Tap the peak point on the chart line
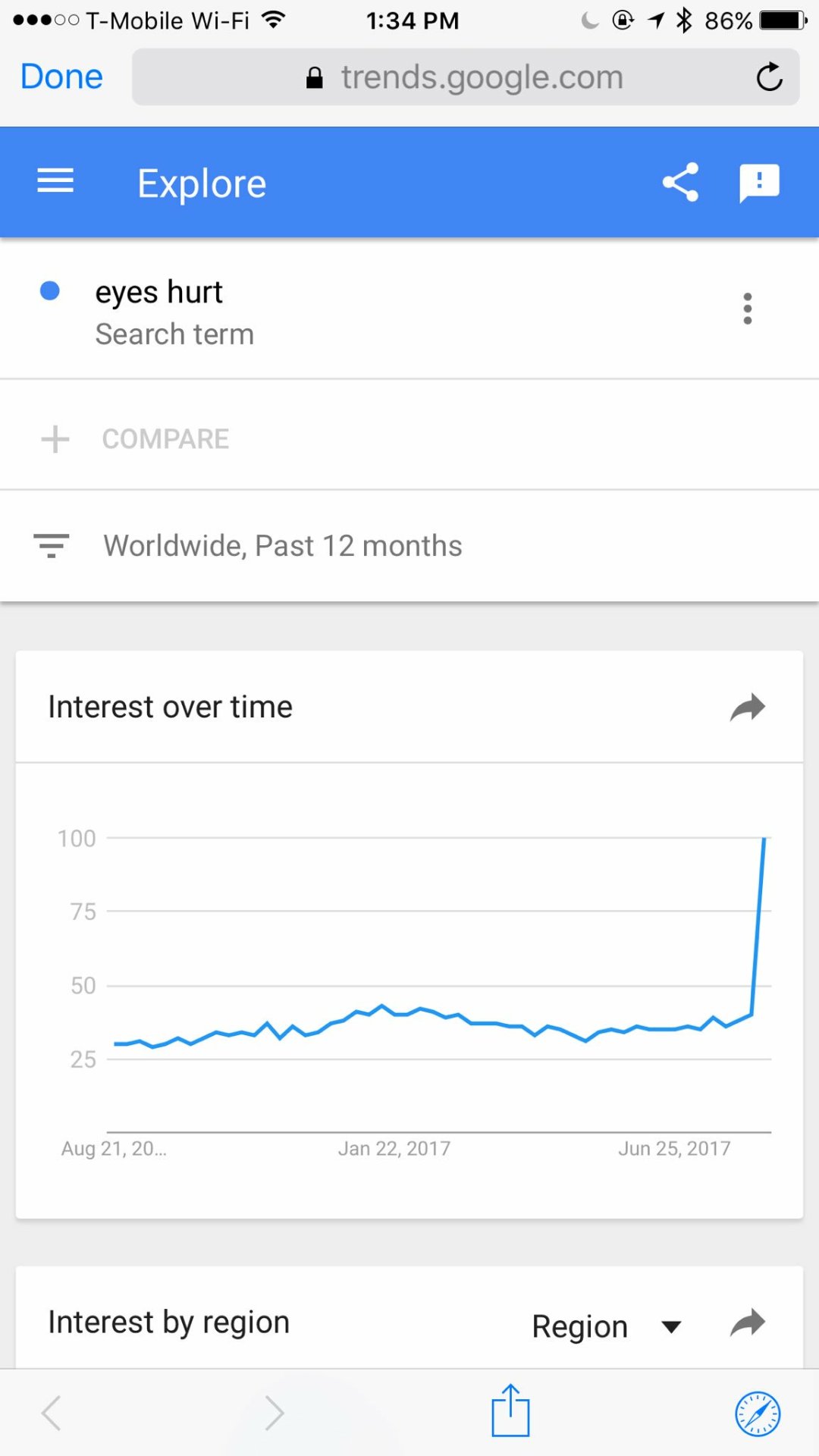Screen dimensions: 819x1456 [764, 839]
